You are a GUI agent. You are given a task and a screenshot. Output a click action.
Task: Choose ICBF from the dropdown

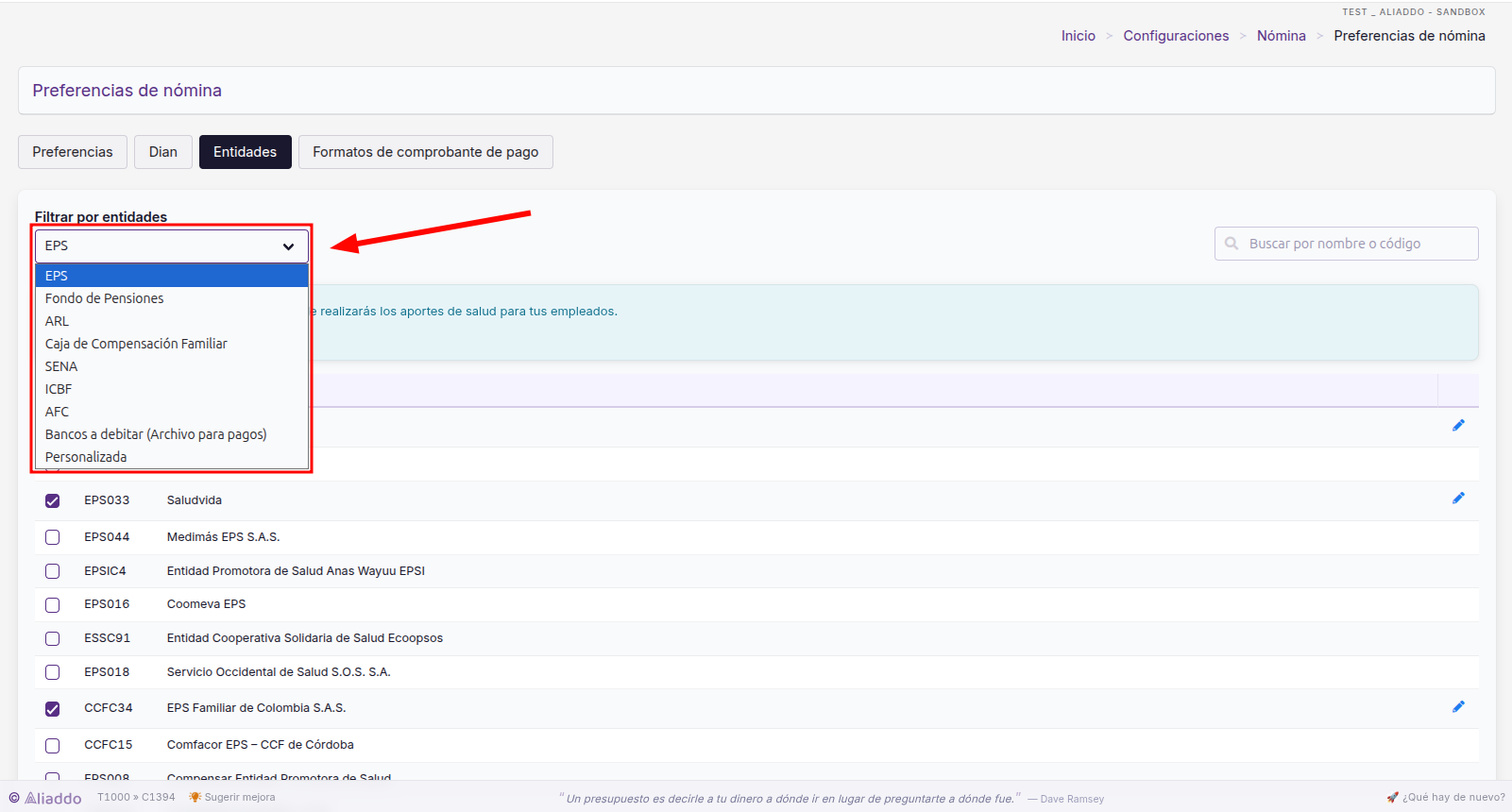172,389
